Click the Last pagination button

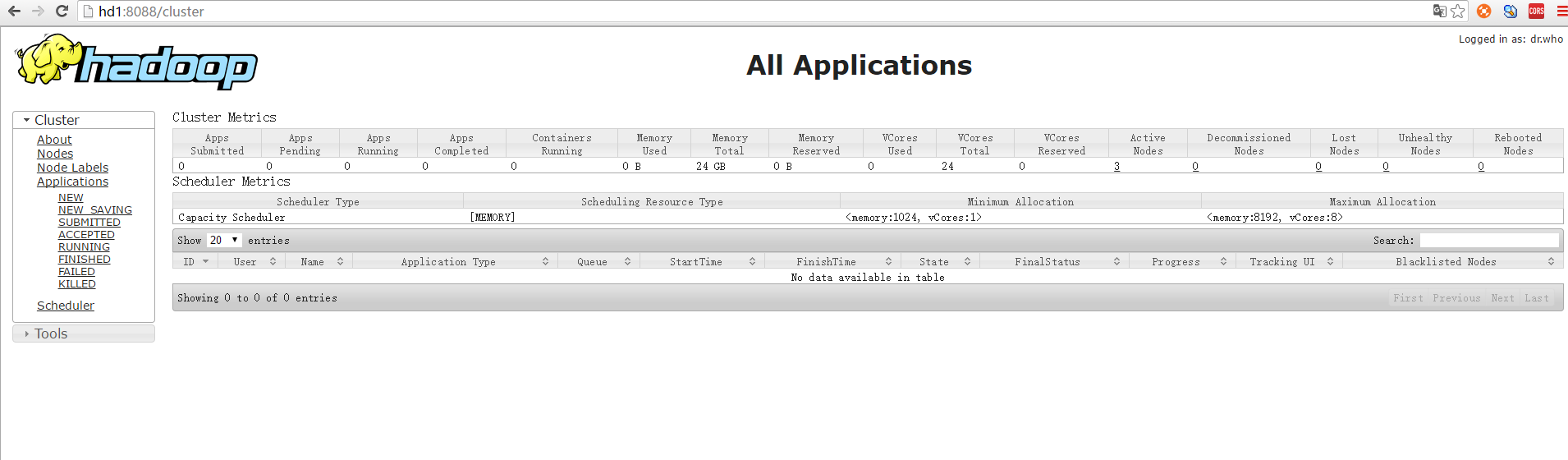tap(1537, 298)
